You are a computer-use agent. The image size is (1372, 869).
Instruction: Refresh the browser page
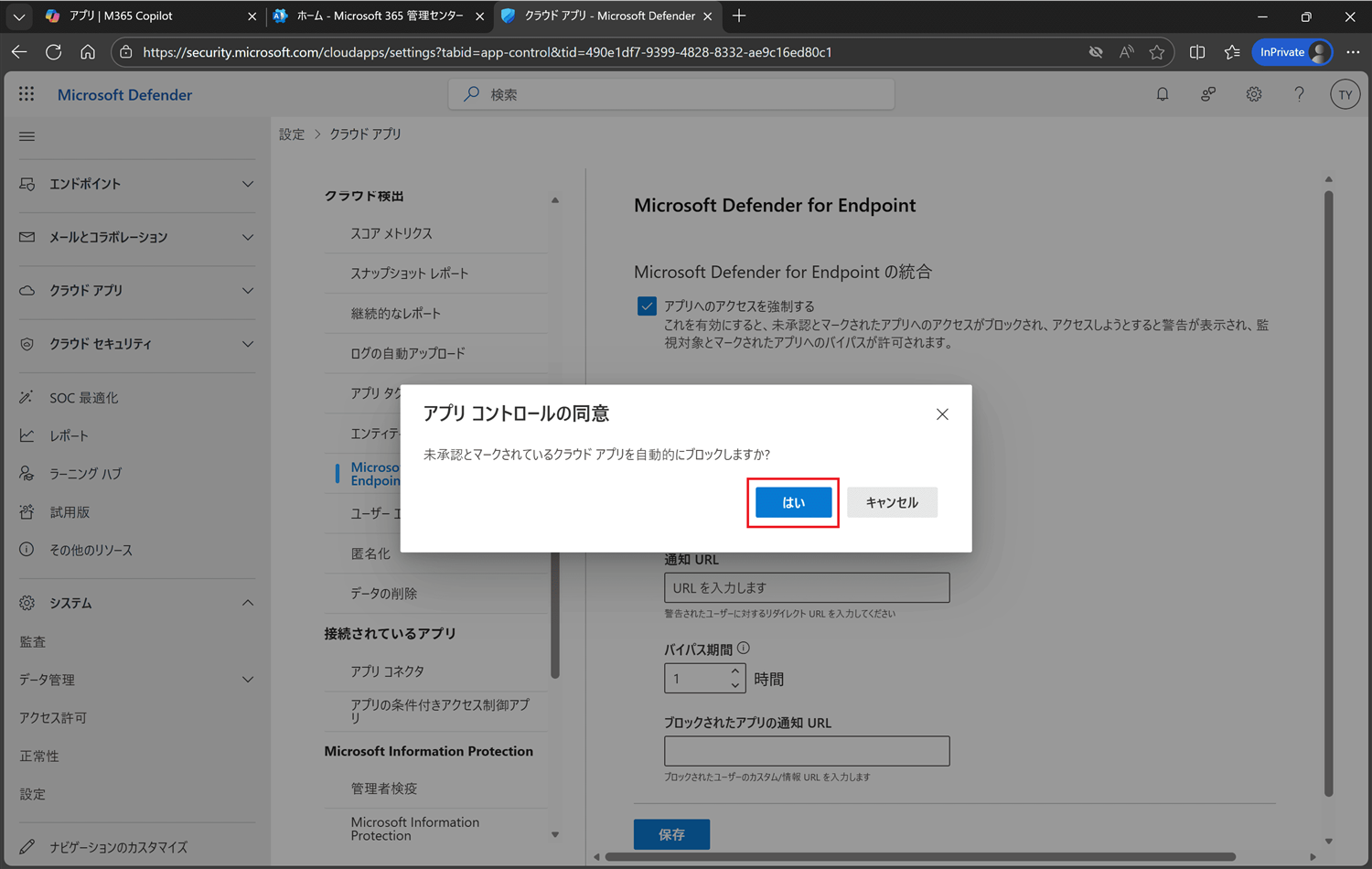53,52
